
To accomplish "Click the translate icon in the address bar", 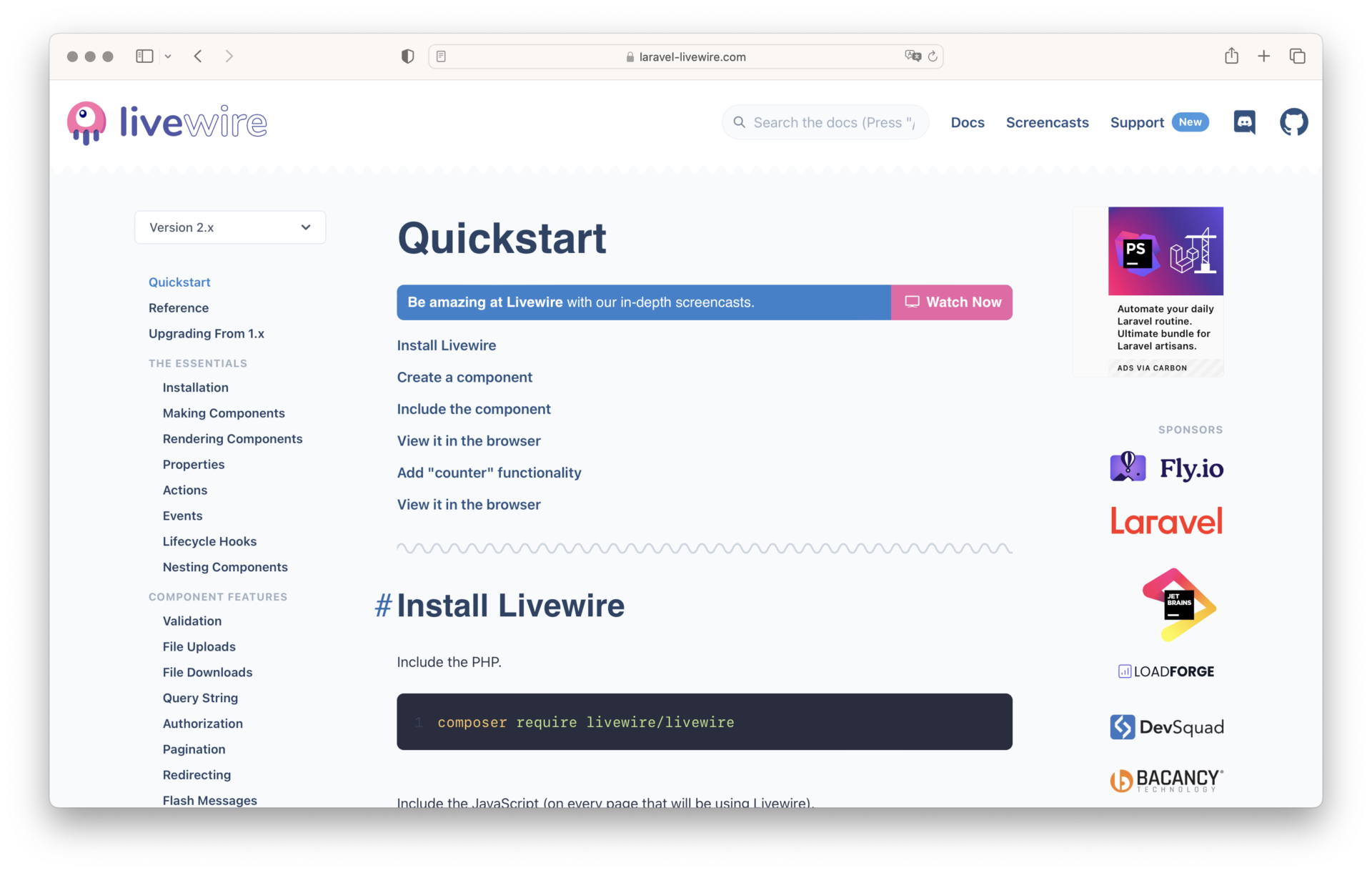I will coord(913,56).
